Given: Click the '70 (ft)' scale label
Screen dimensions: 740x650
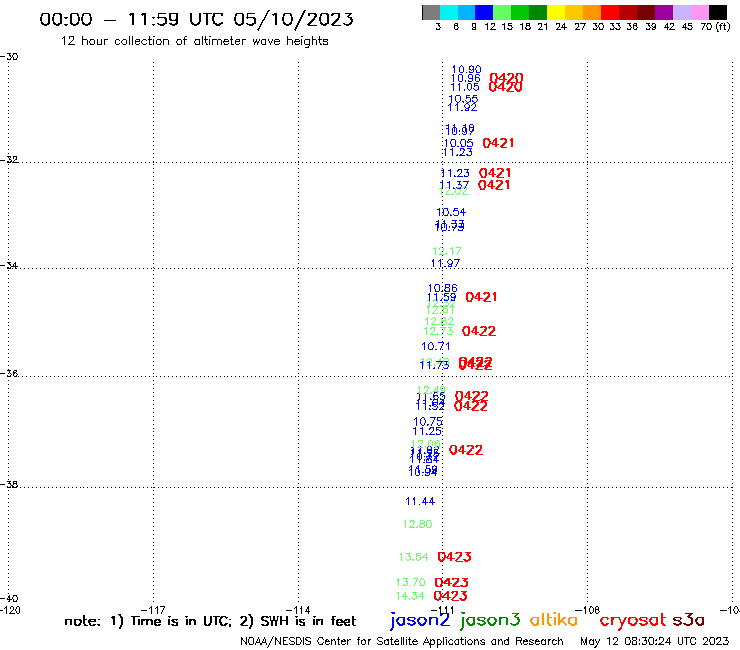Looking at the screenshot, I should coord(715,27).
